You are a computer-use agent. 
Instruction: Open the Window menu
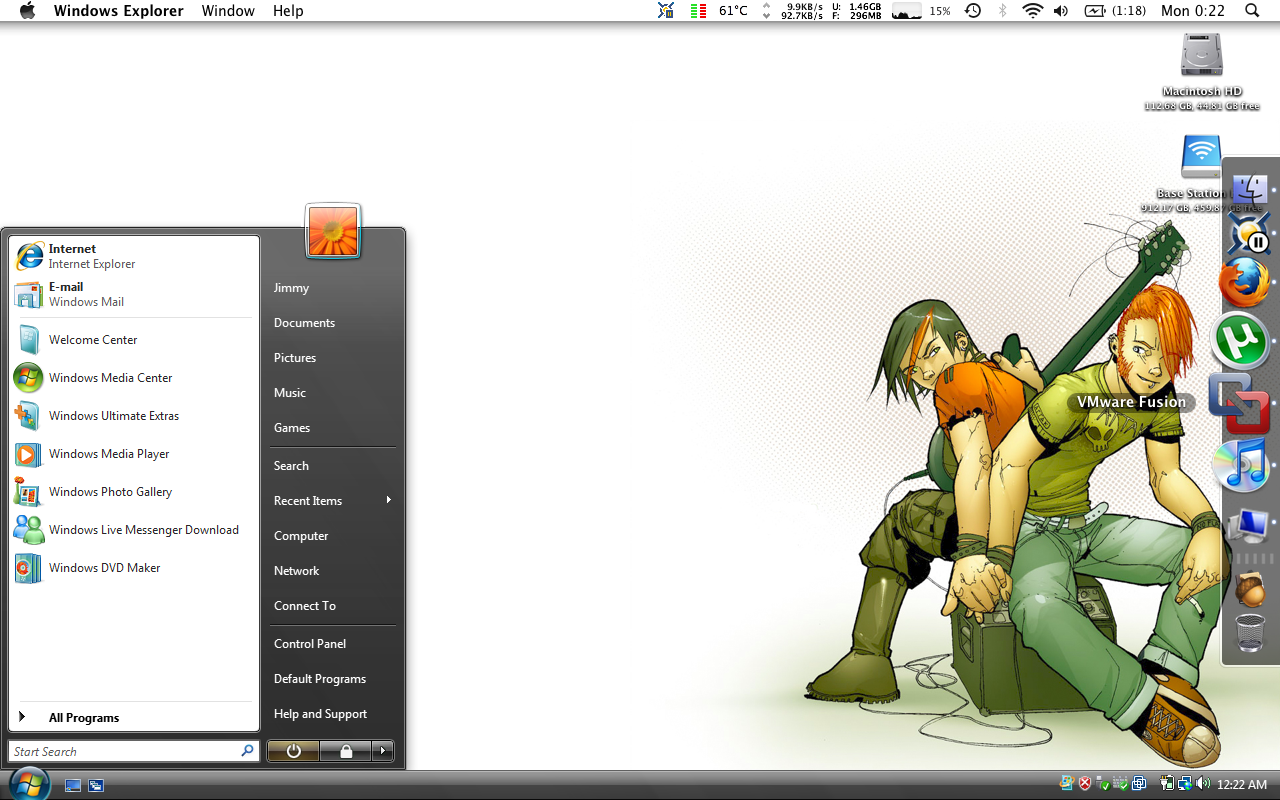[228, 11]
